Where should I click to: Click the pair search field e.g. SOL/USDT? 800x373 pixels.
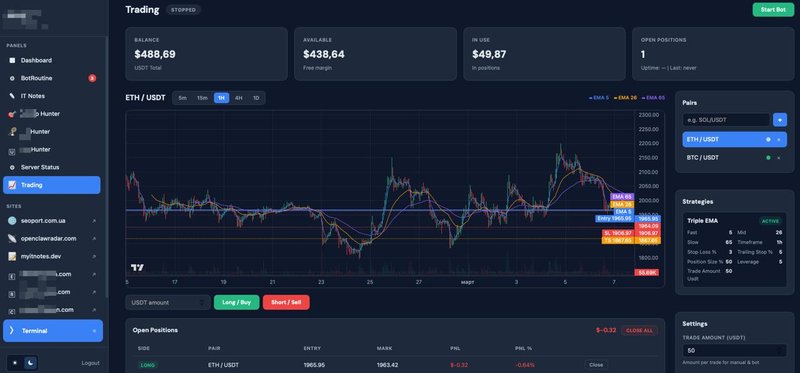click(x=726, y=120)
